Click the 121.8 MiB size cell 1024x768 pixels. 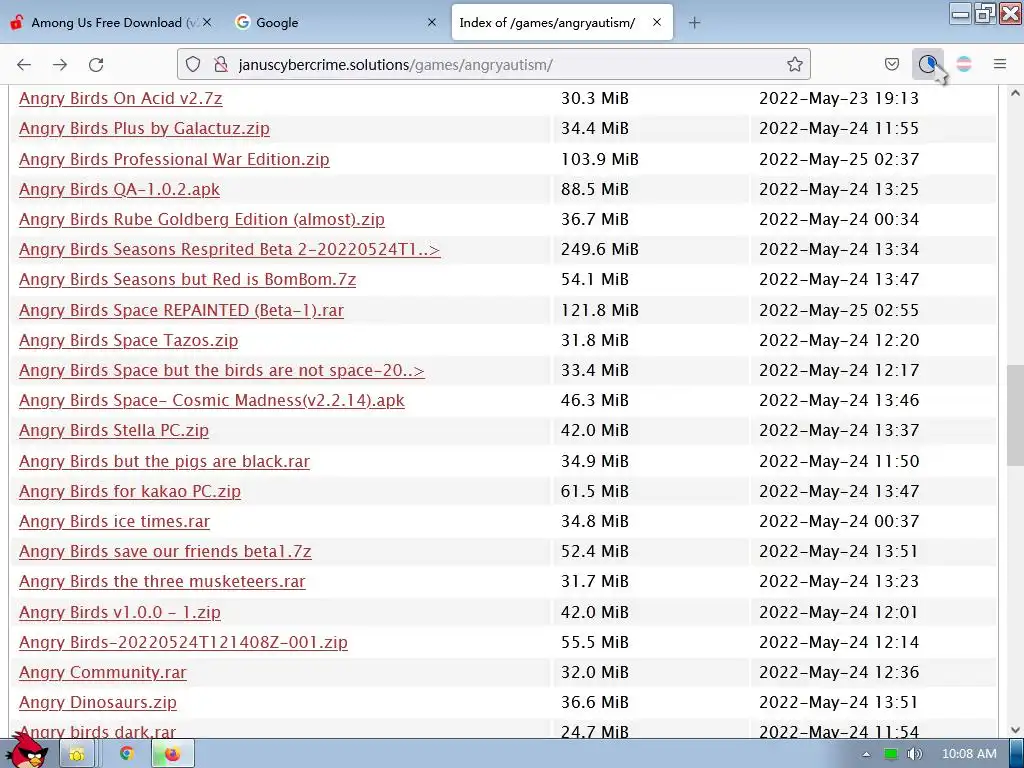[x=600, y=310]
